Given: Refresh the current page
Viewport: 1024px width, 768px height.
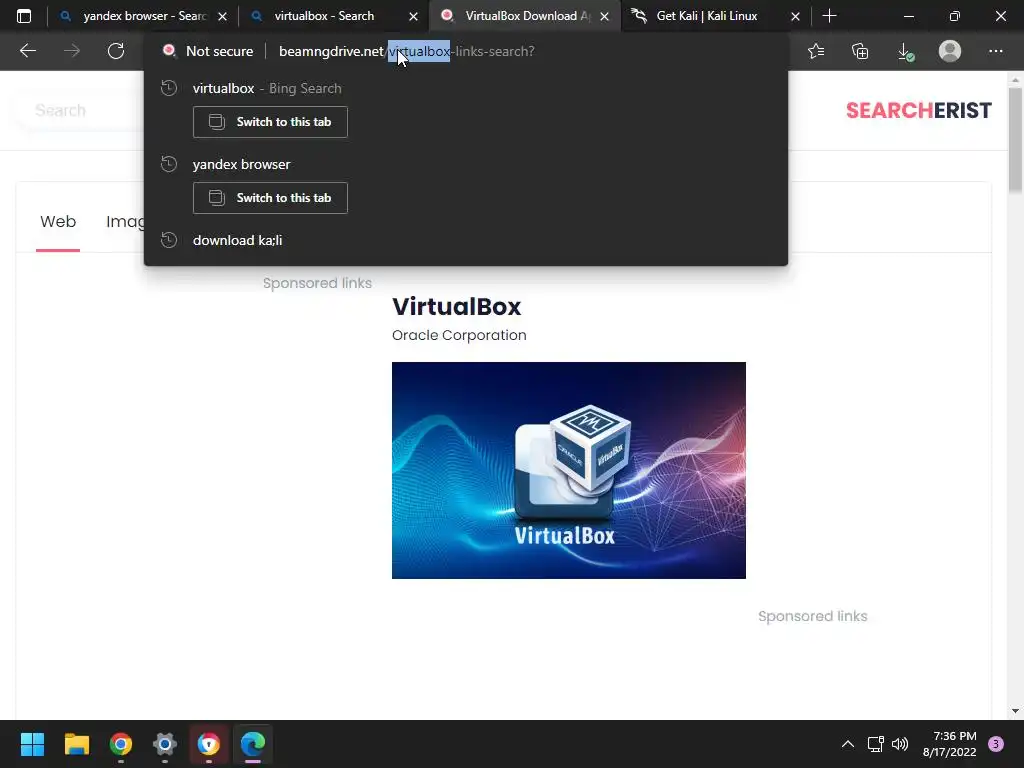Looking at the screenshot, I should [x=116, y=51].
